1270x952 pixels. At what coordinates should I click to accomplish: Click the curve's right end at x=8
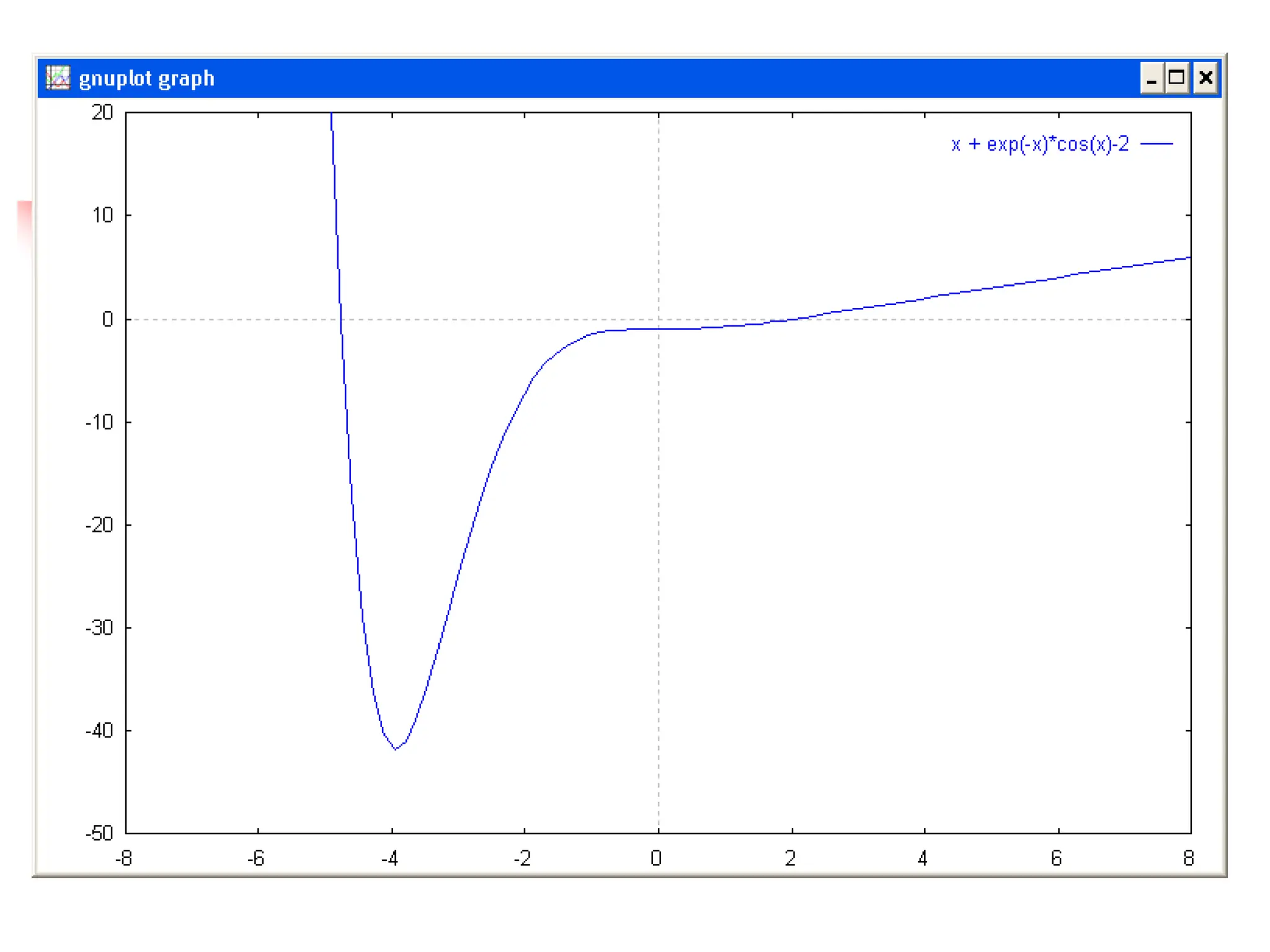tap(1189, 257)
